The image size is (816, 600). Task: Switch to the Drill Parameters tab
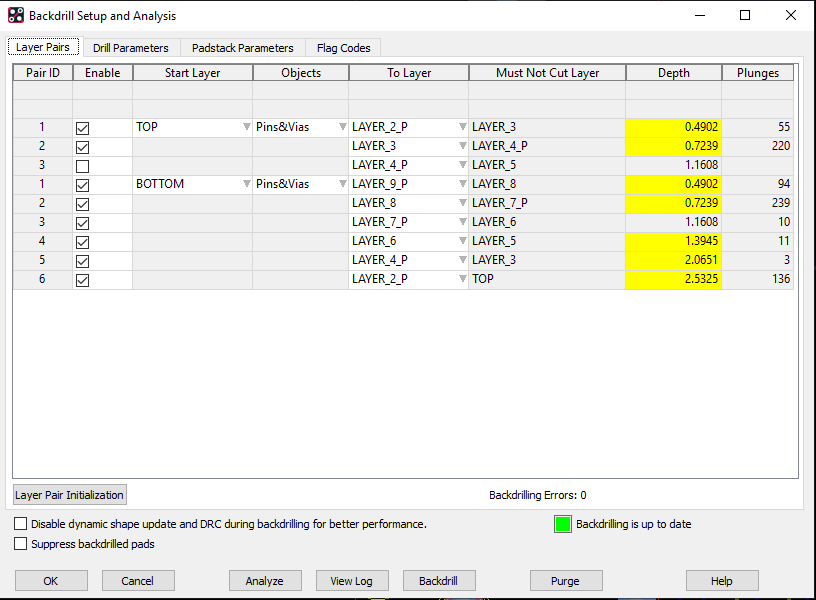pos(131,48)
